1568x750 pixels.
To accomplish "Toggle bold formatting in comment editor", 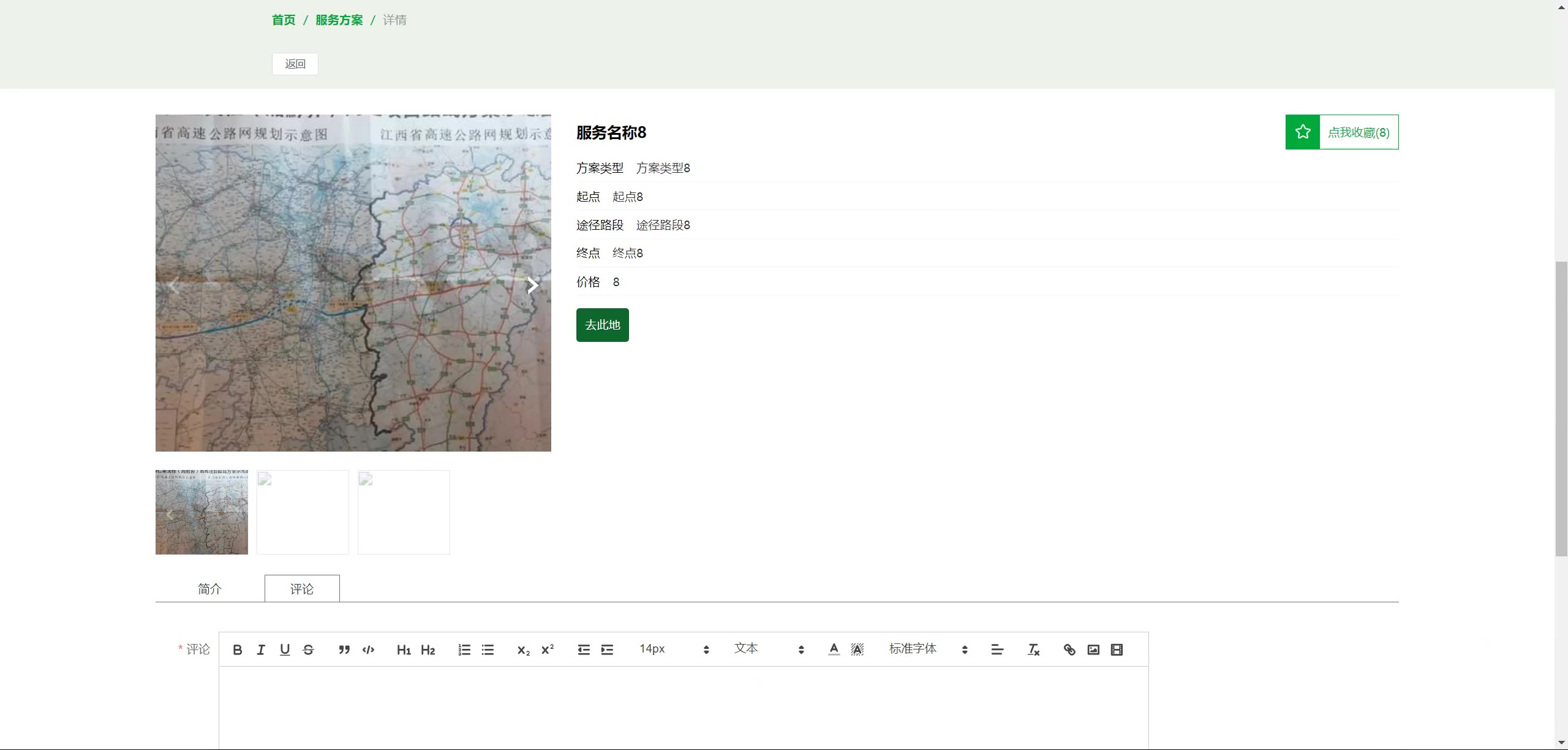I will (238, 650).
